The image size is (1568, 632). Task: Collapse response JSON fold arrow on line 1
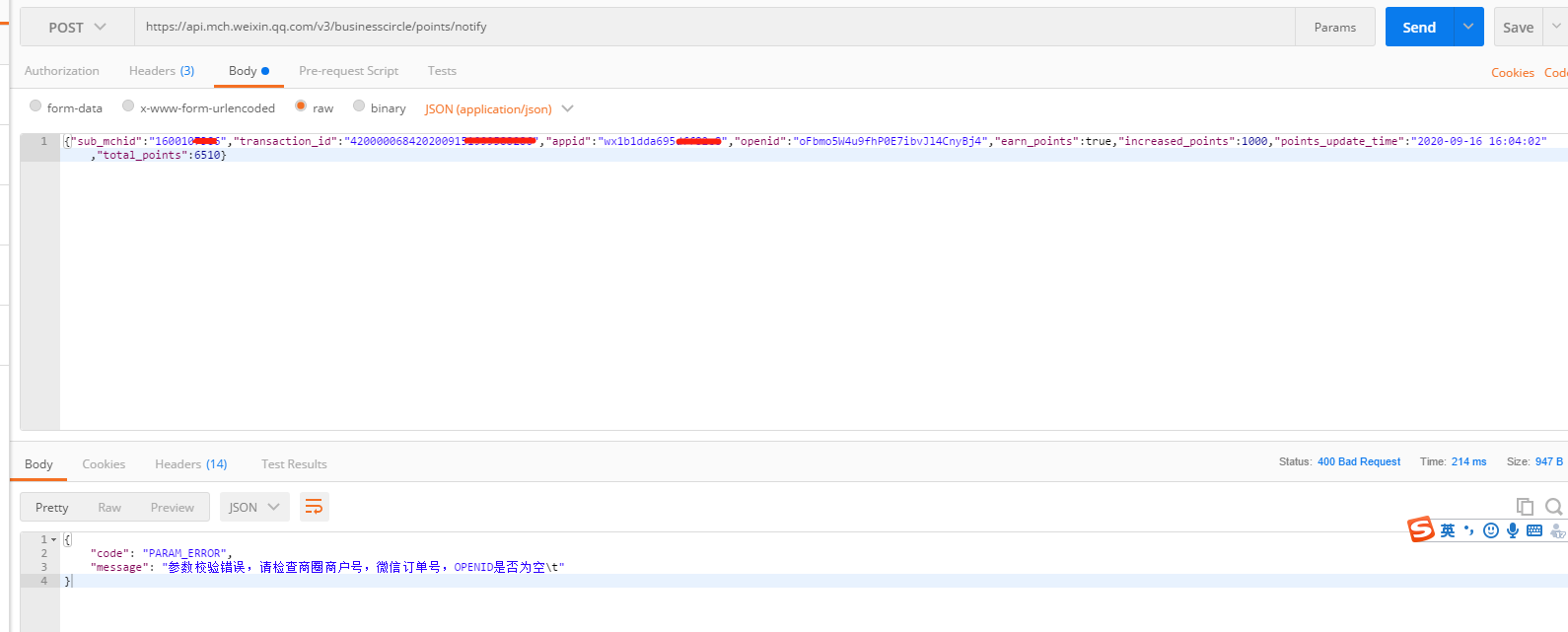[54, 539]
